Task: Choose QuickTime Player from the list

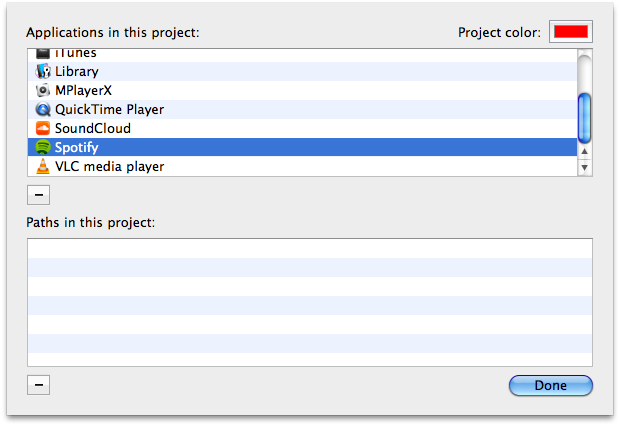Action: (109, 109)
